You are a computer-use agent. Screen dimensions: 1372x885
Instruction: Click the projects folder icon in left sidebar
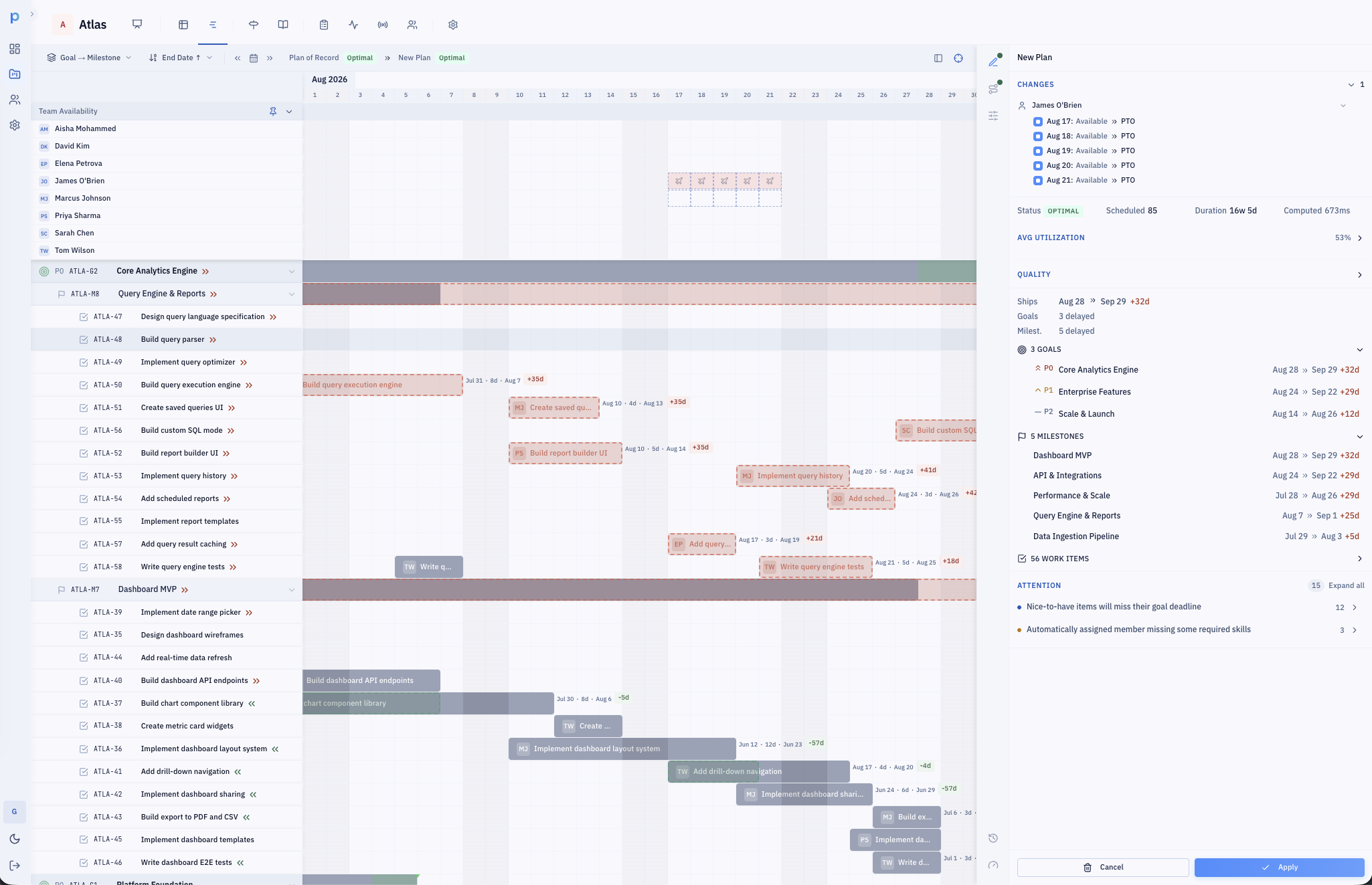coord(15,74)
